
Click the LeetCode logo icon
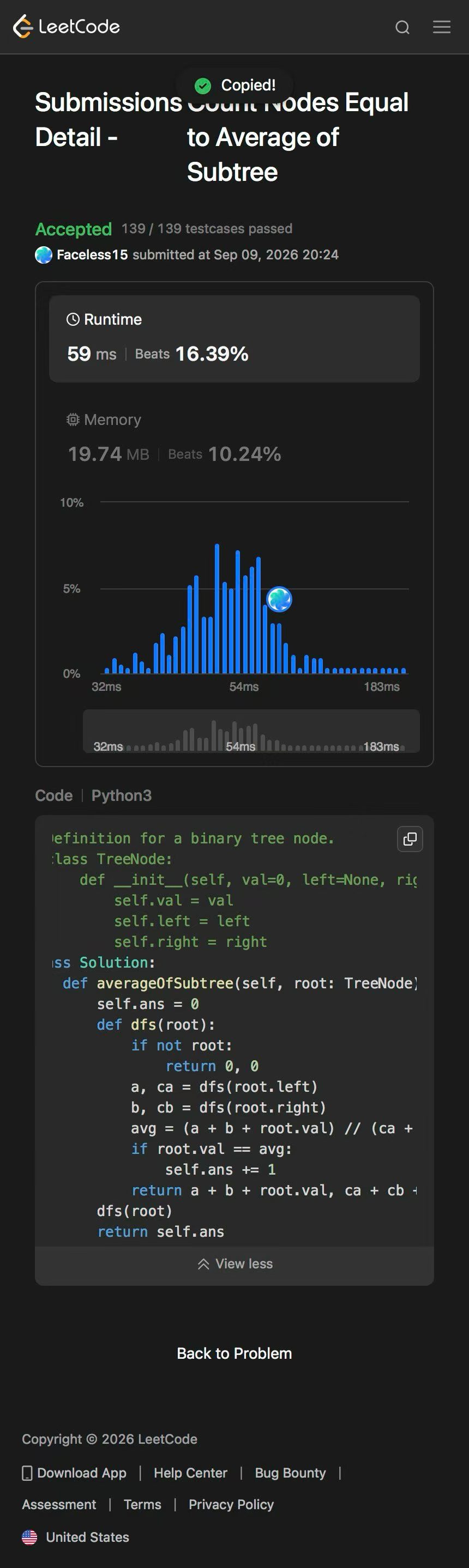click(22, 26)
